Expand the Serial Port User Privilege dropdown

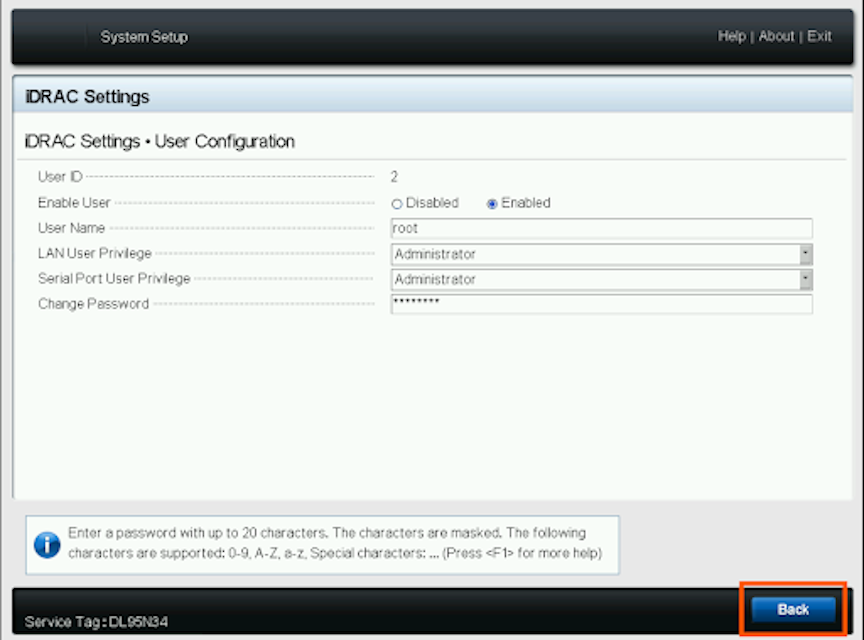(805, 279)
